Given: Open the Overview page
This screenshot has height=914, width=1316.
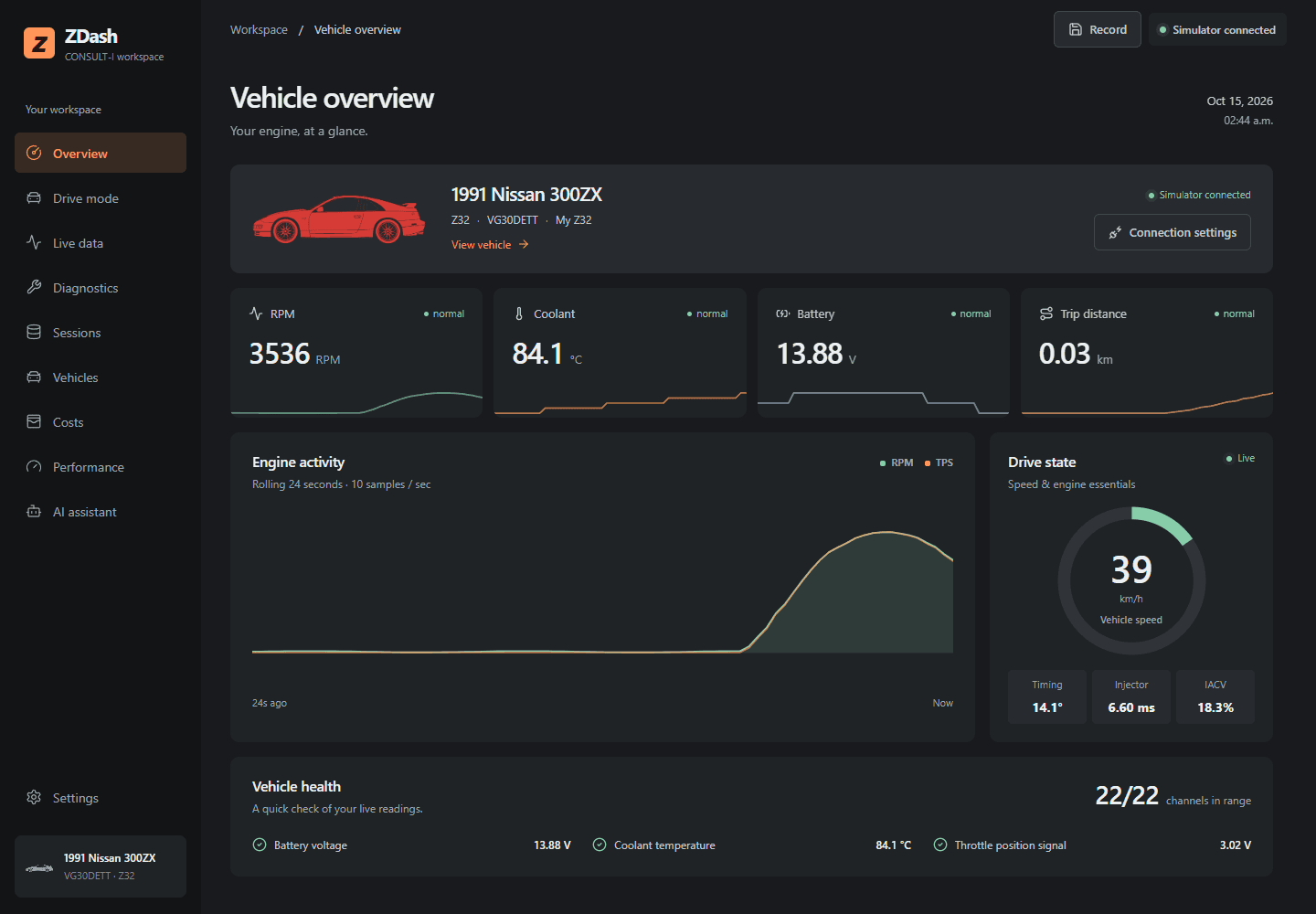Looking at the screenshot, I should [x=101, y=153].
